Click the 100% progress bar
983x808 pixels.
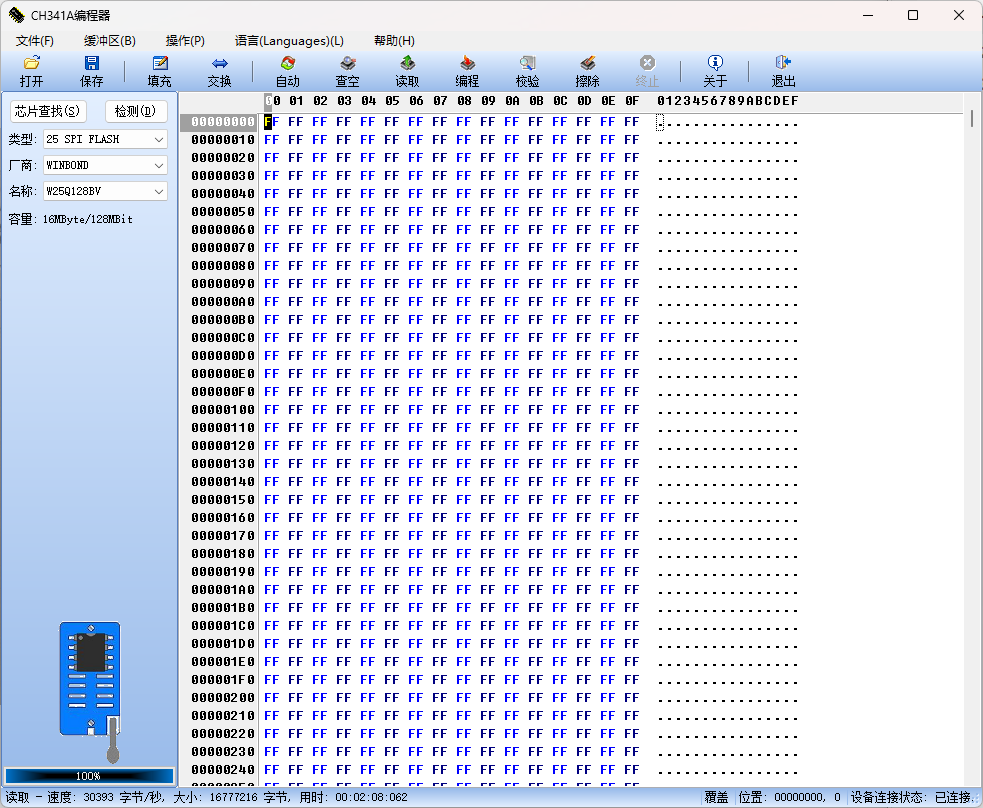(x=89, y=776)
